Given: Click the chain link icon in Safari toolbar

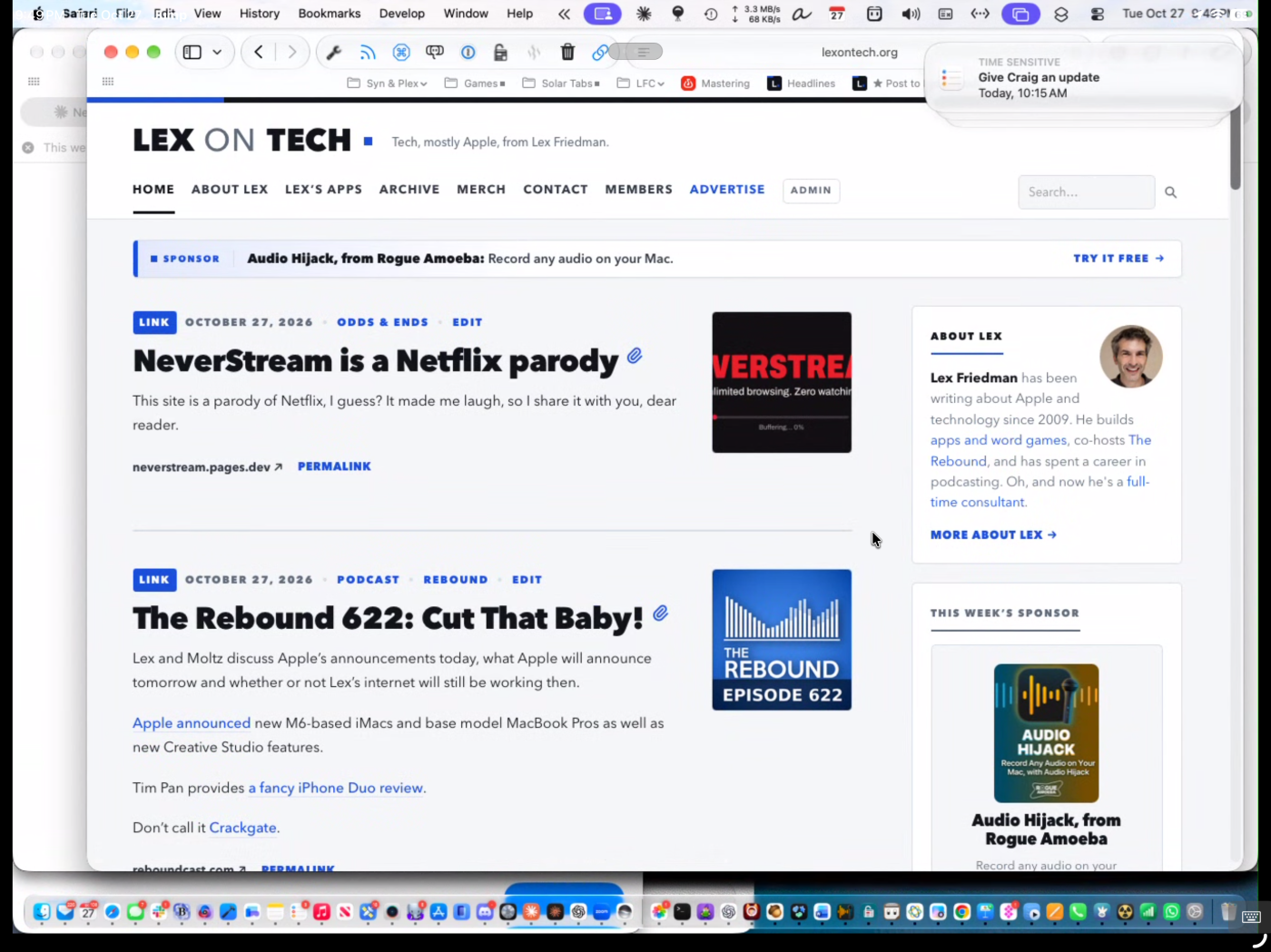Looking at the screenshot, I should [x=600, y=53].
